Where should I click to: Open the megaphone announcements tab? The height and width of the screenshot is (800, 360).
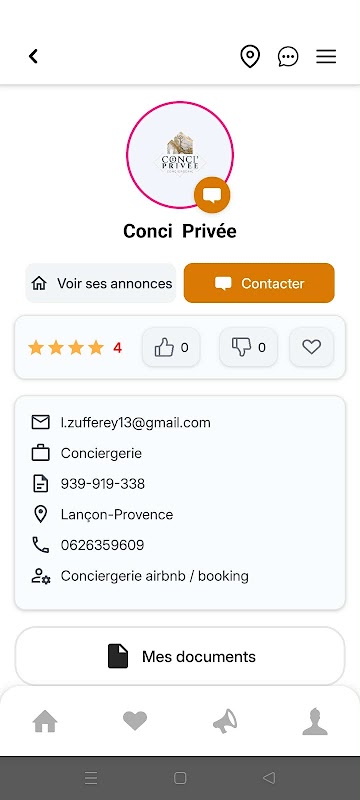click(x=225, y=722)
